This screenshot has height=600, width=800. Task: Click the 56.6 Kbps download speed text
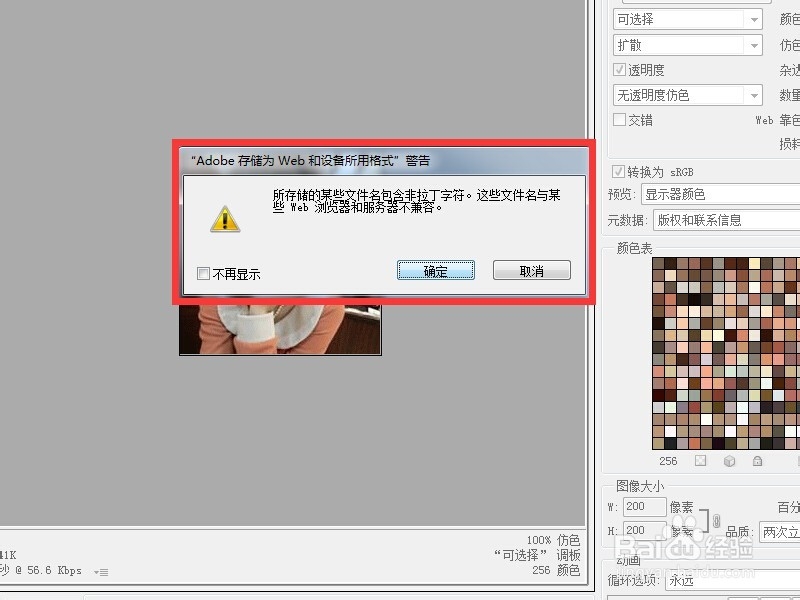click(54, 570)
